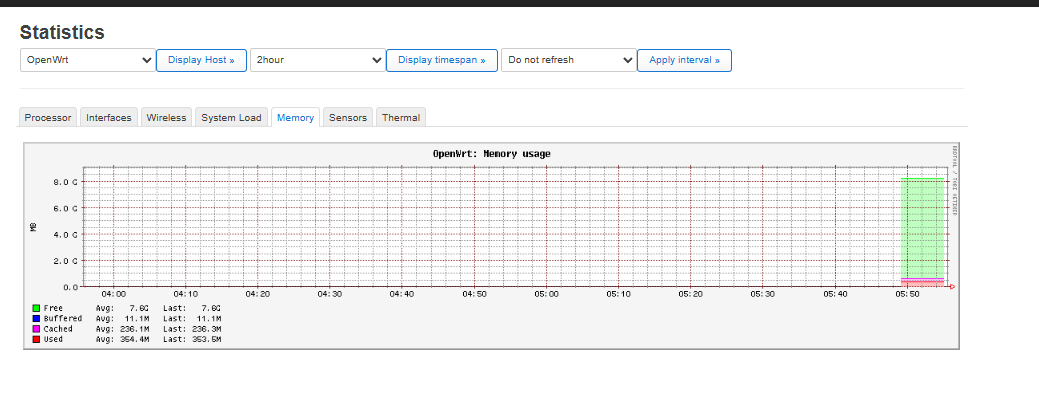Open the 'Do not refresh' interval dropdown
The width and height of the screenshot is (1039, 401).
click(x=568, y=60)
